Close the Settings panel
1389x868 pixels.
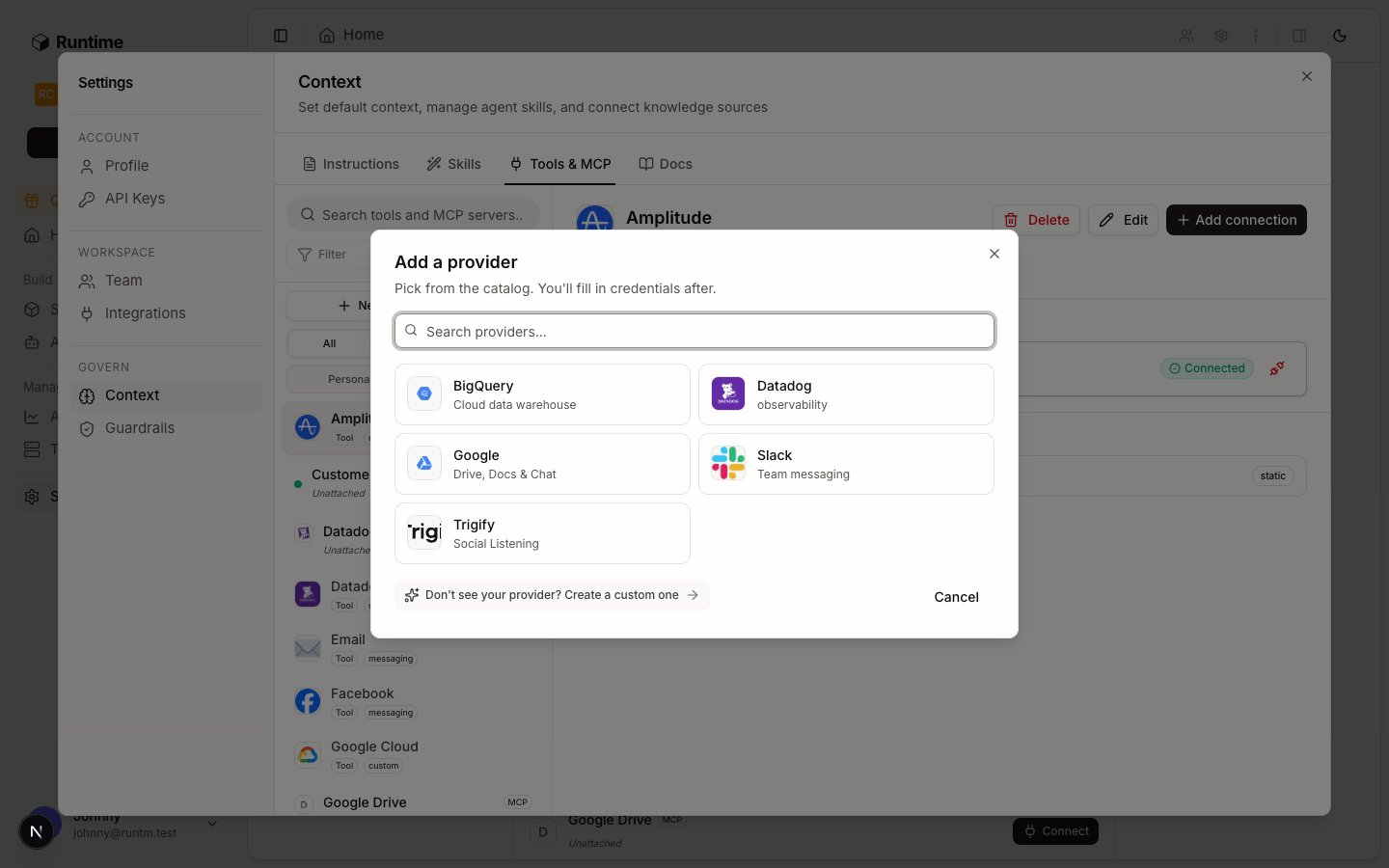(x=1307, y=76)
